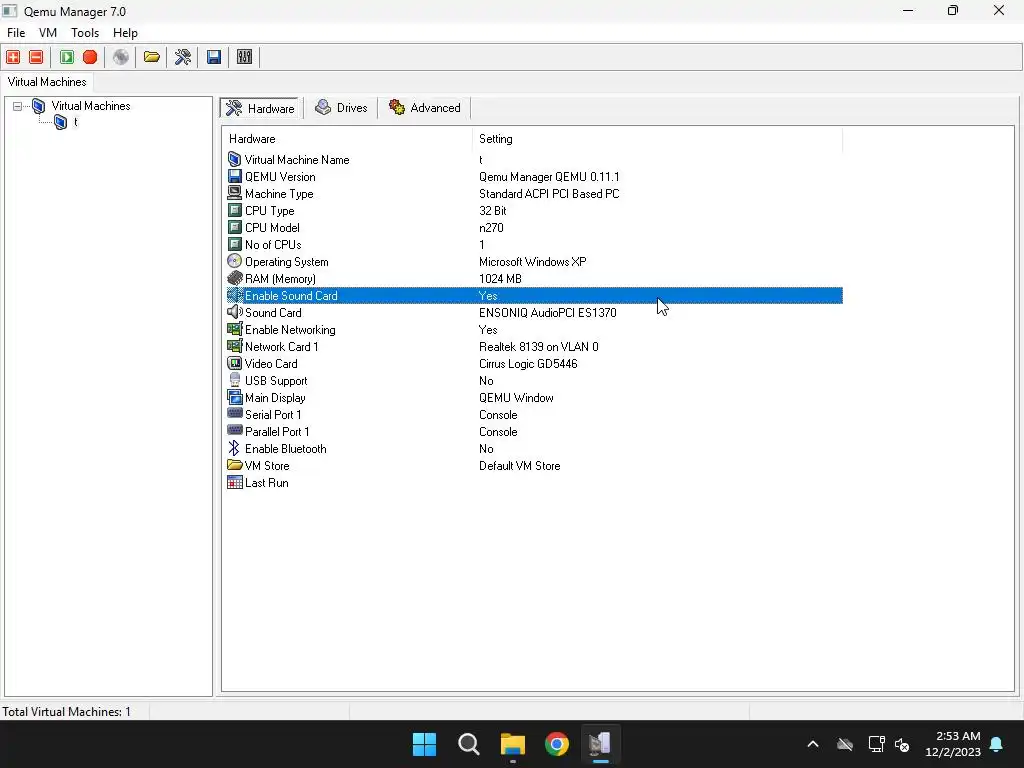
Task: Click the Operating System disc icon
Action: (x=234, y=261)
